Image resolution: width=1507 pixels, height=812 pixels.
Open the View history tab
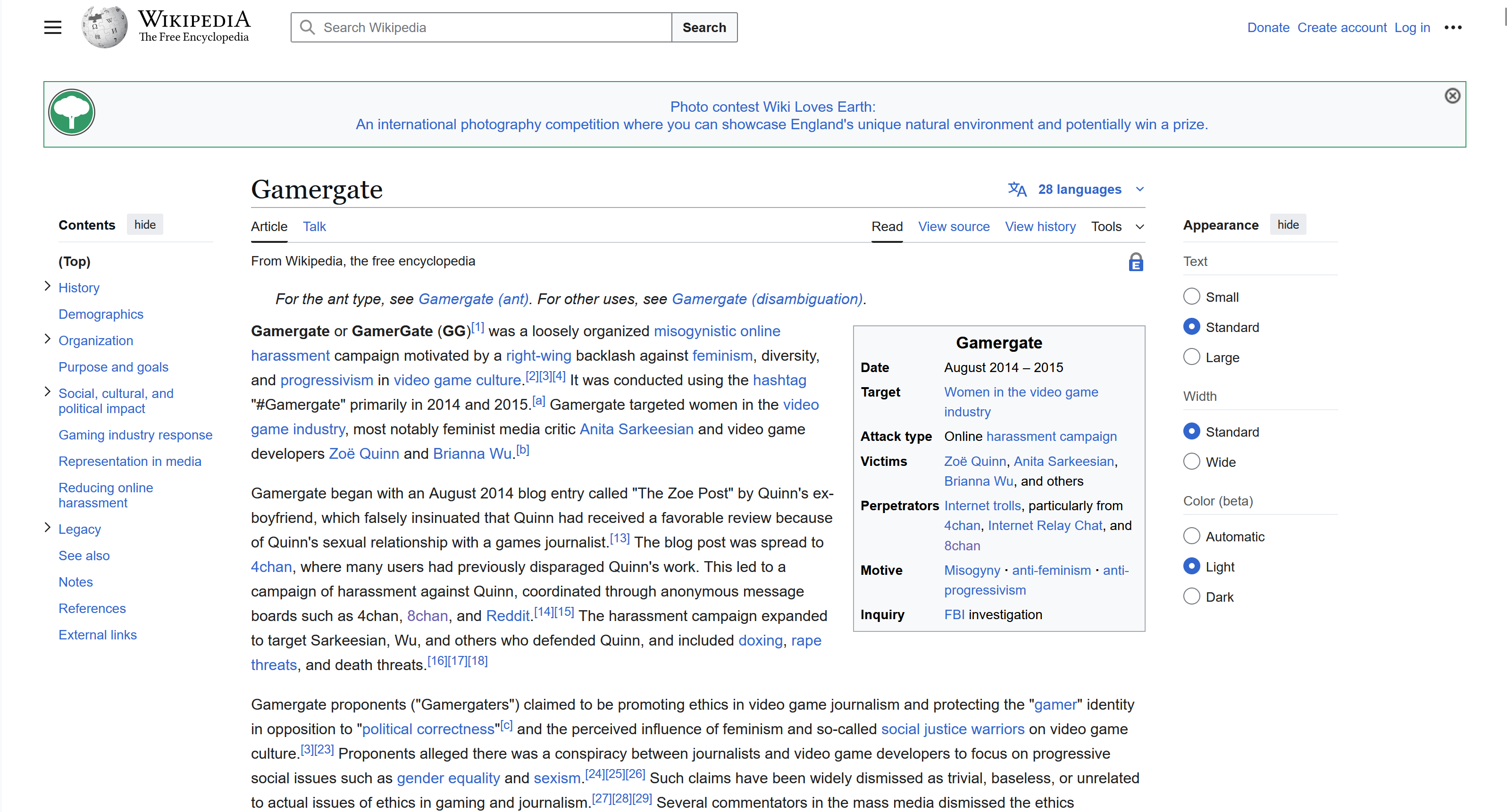(x=1040, y=227)
